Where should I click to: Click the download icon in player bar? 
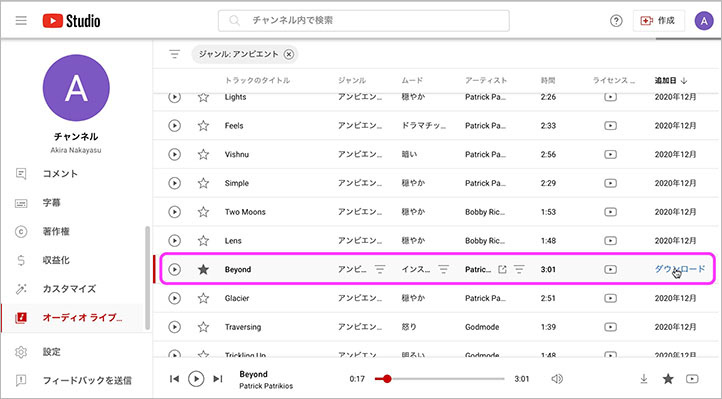coord(644,379)
